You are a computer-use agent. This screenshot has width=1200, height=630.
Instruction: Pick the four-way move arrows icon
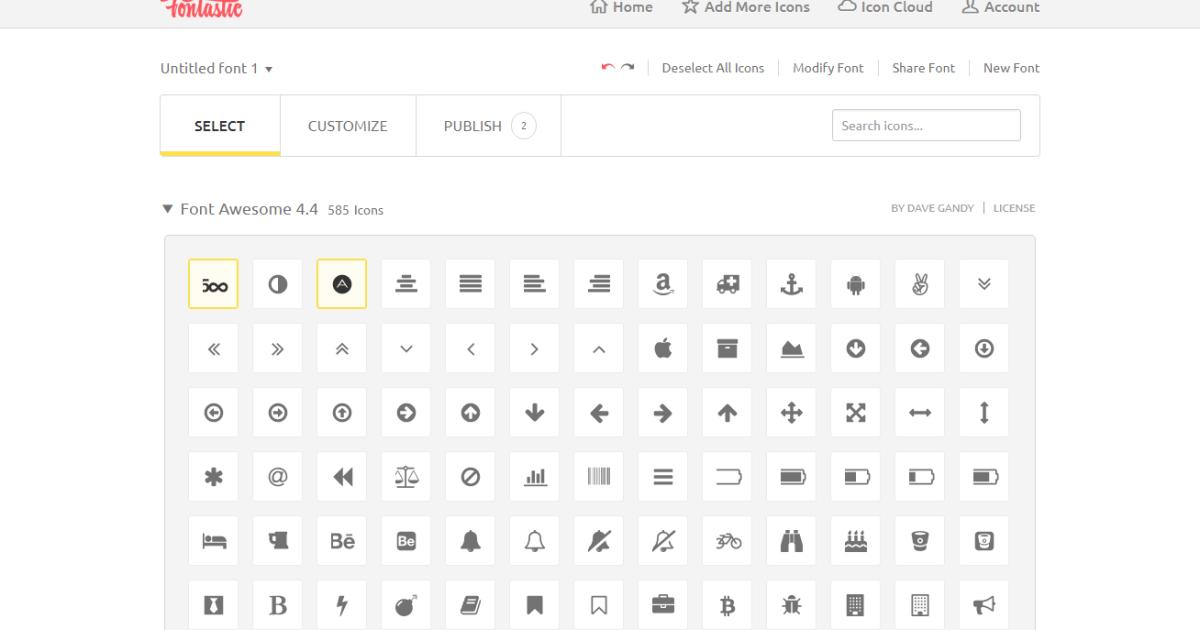click(791, 413)
